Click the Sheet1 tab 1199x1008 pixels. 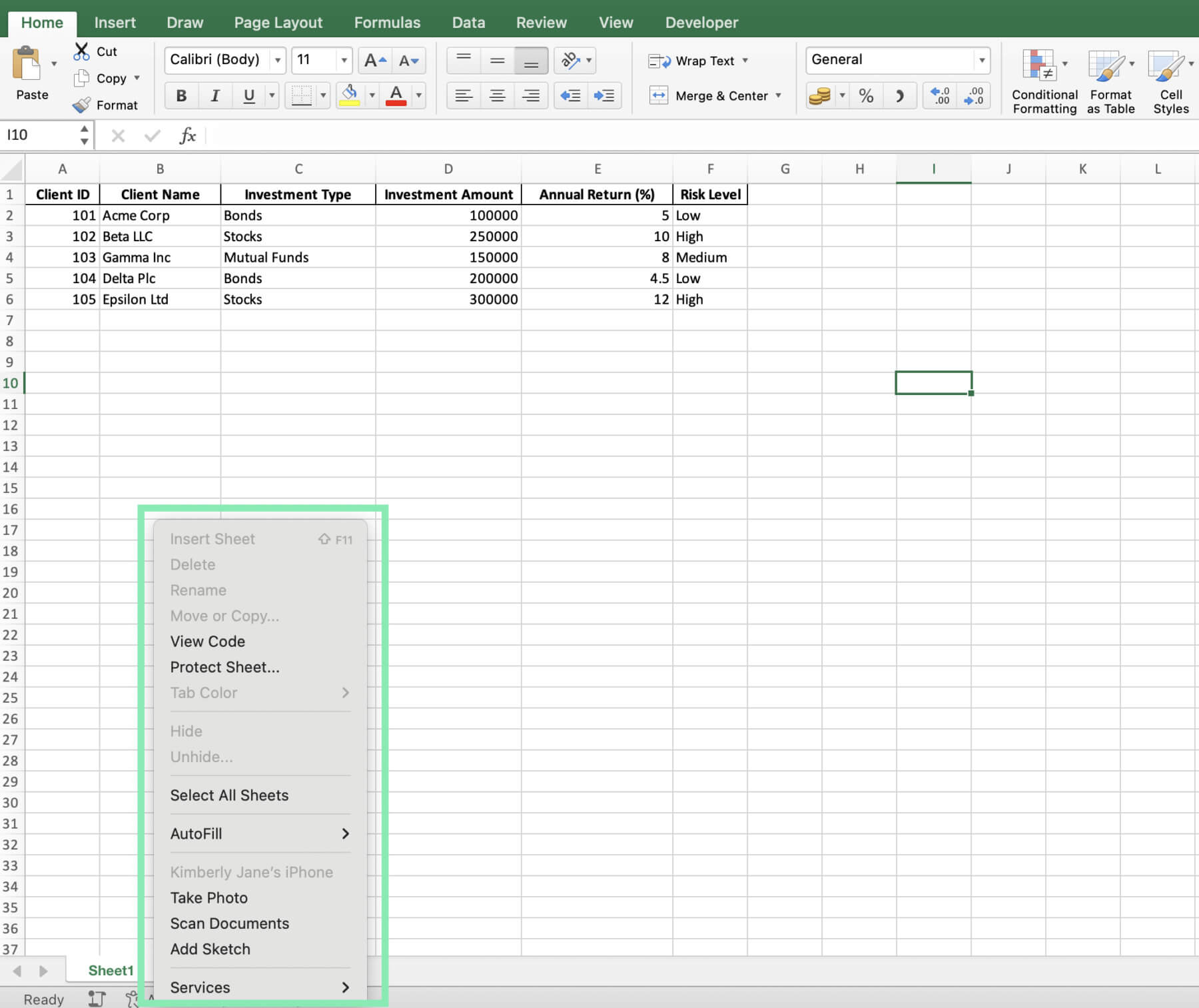tap(111, 971)
